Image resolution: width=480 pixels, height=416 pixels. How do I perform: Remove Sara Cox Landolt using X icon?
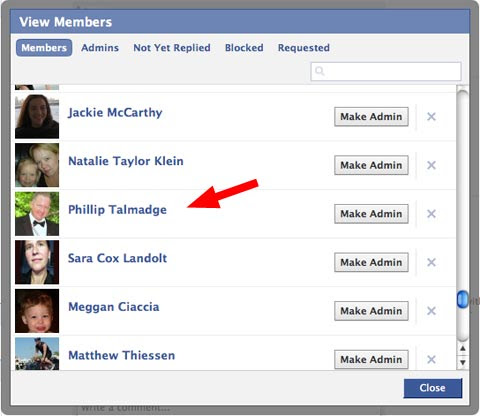click(x=431, y=262)
